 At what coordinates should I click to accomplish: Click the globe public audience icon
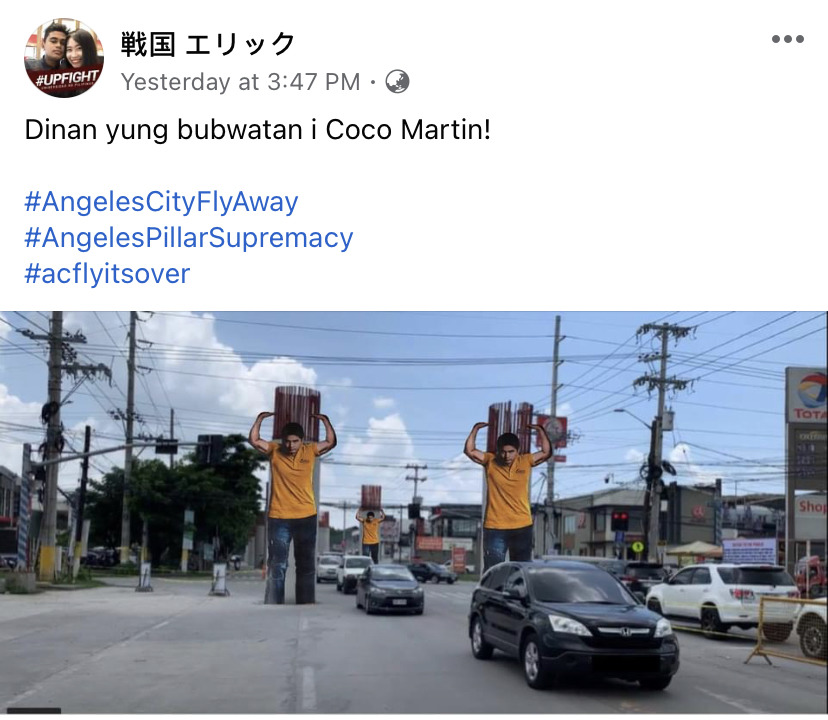click(x=397, y=82)
